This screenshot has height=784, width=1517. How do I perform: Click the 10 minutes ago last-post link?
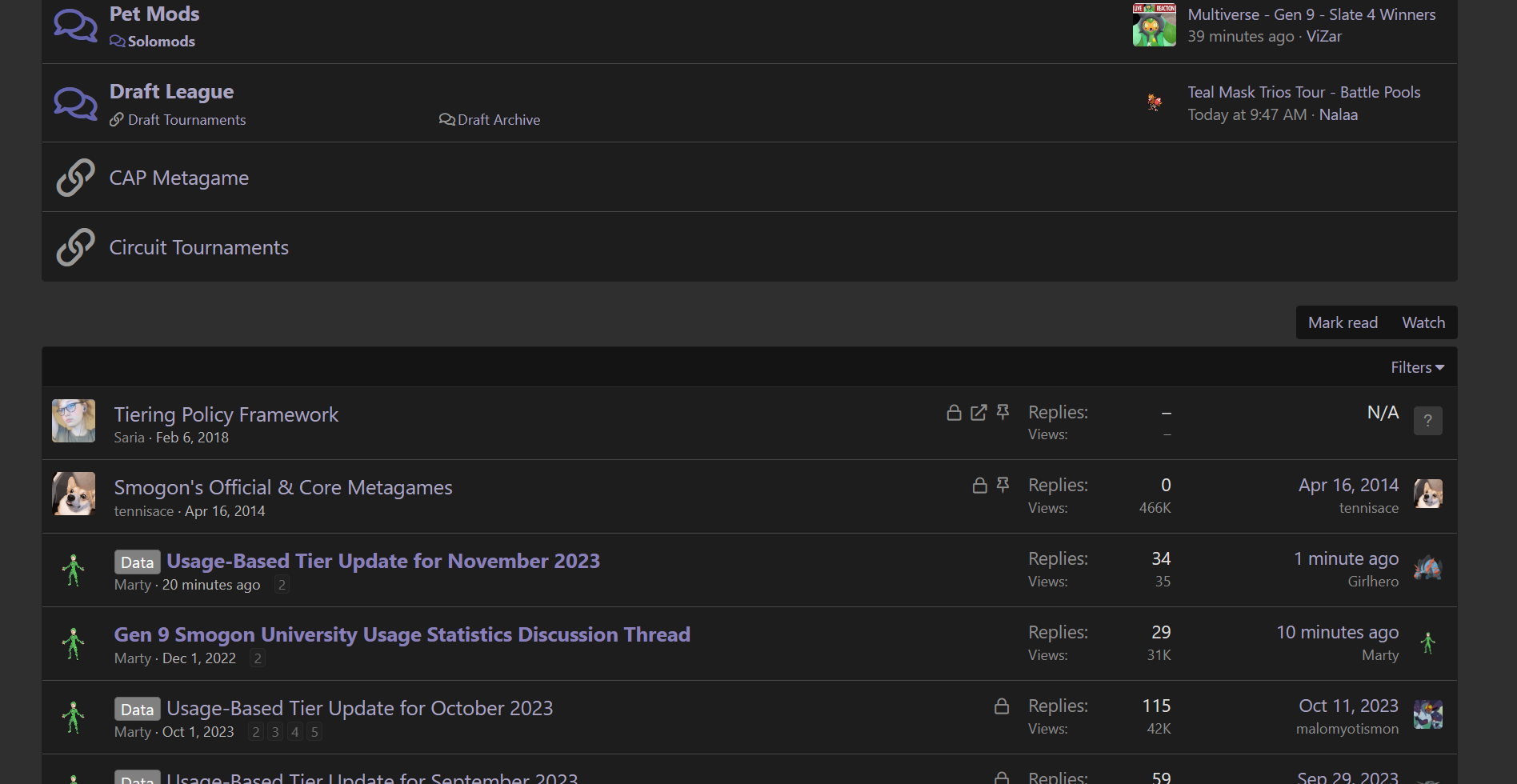tap(1337, 632)
